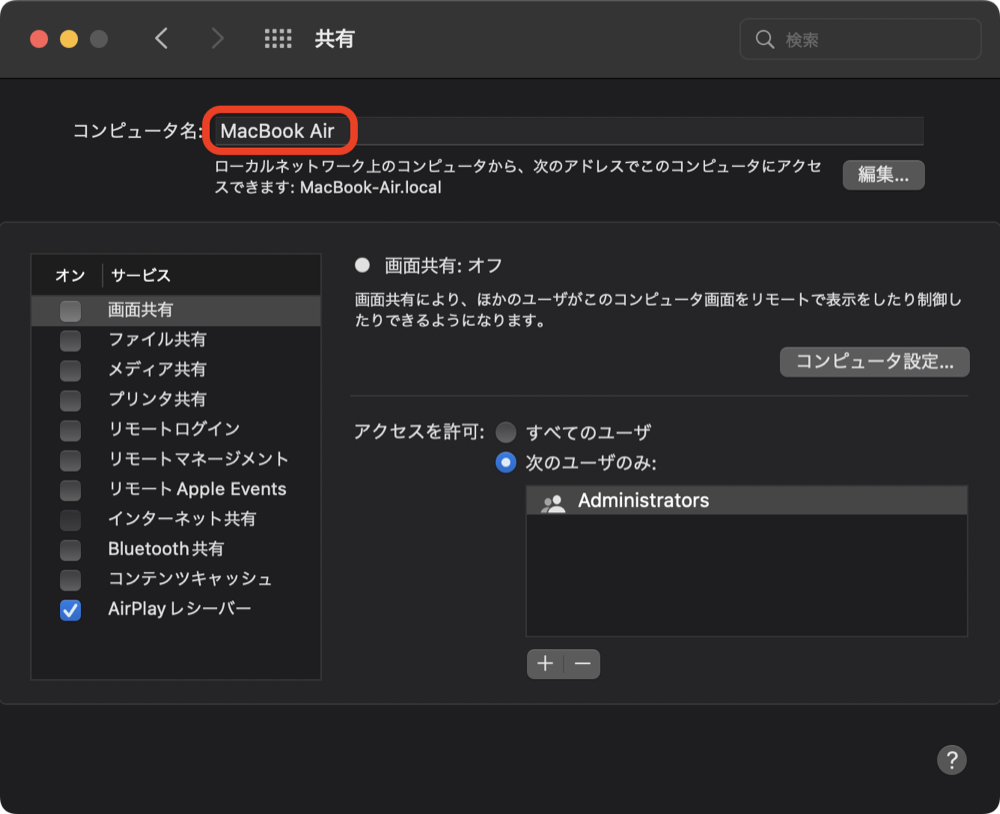
Task: Enable the コンテンツキャッシュ checkbox
Action: (x=70, y=580)
